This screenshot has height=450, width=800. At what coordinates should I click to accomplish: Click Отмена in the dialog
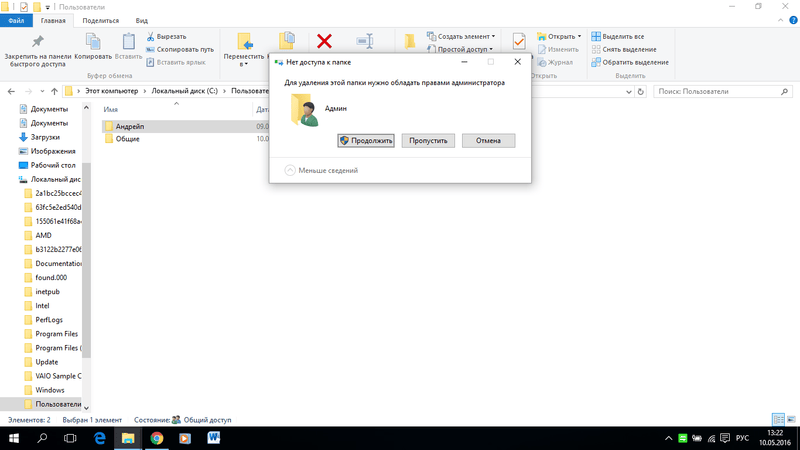[488, 141]
